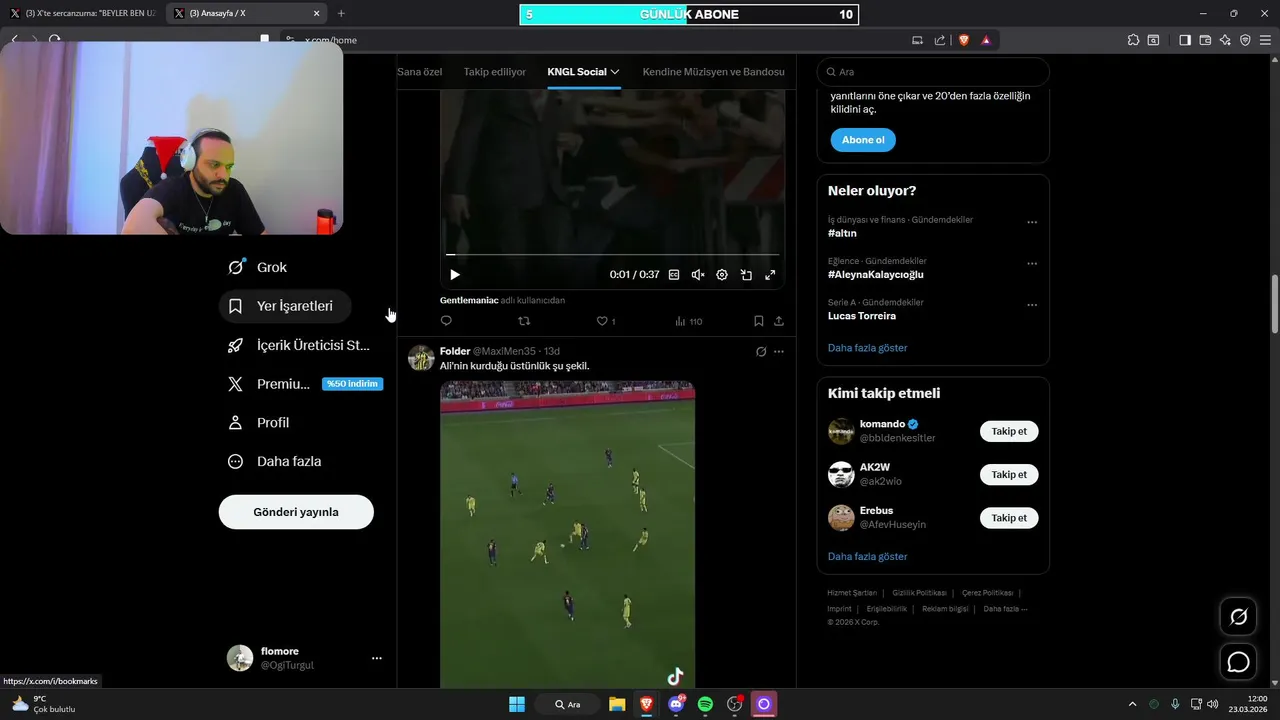Toggle the browser sidebar panel
Image resolution: width=1280 pixels, height=720 pixels.
(1185, 40)
